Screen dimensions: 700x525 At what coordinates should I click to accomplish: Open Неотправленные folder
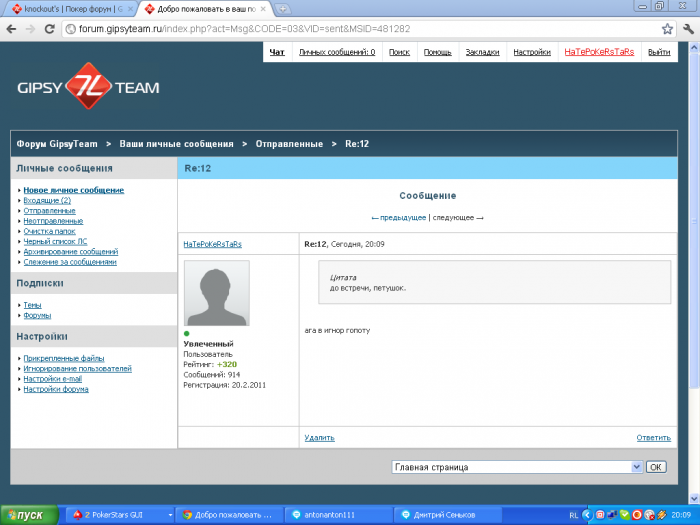53,221
